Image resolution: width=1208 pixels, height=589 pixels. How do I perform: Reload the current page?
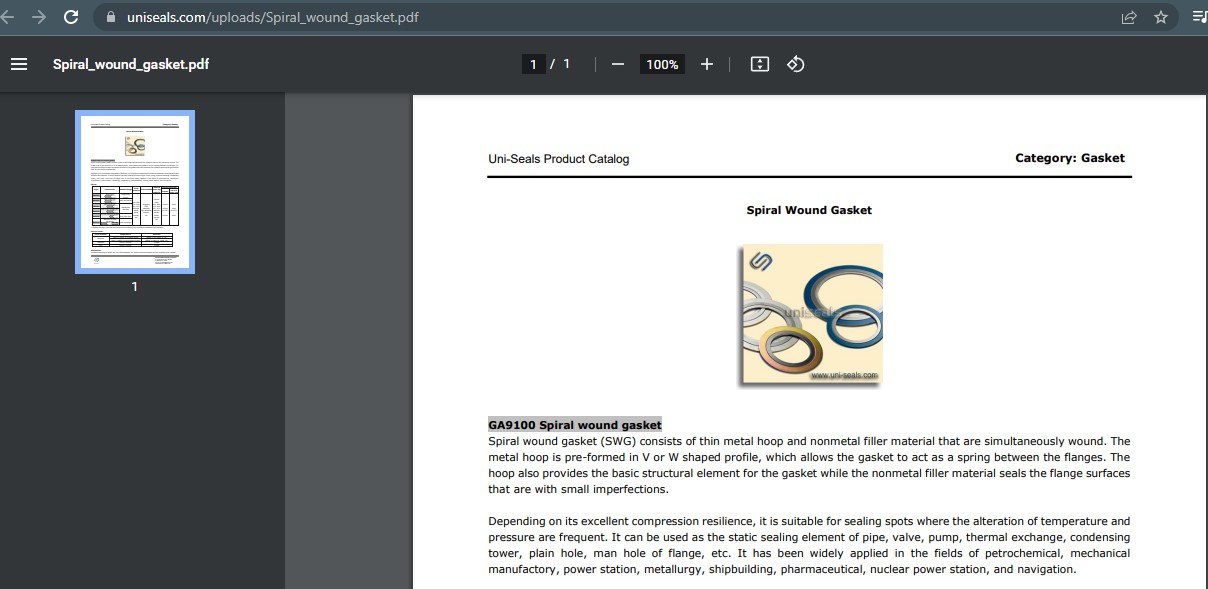click(x=71, y=17)
